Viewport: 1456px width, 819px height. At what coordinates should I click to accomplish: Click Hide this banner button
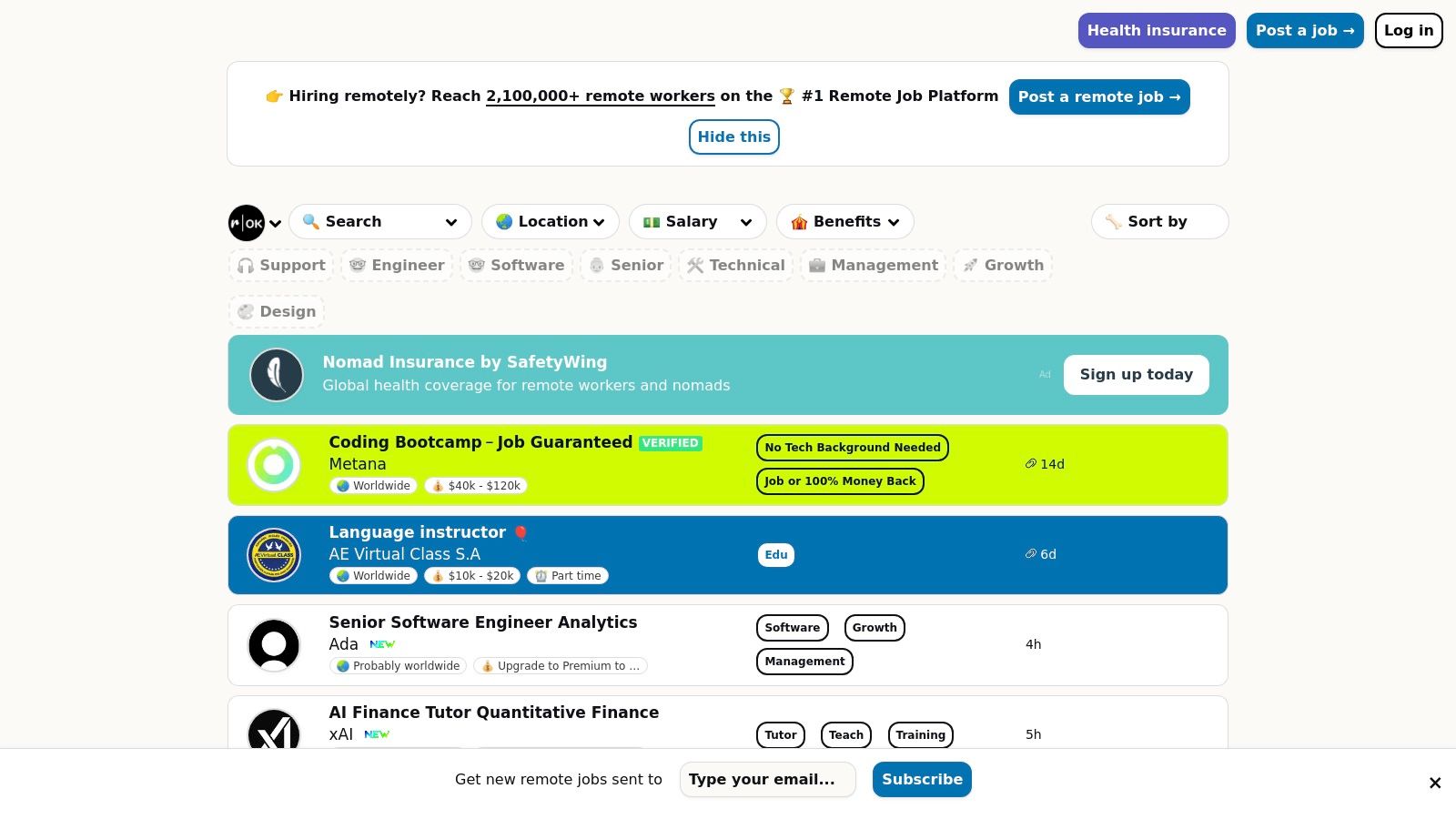coord(733,137)
